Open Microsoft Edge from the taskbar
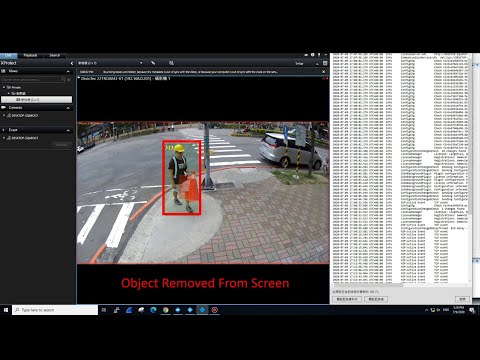This screenshot has height=360, width=480. (153, 310)
